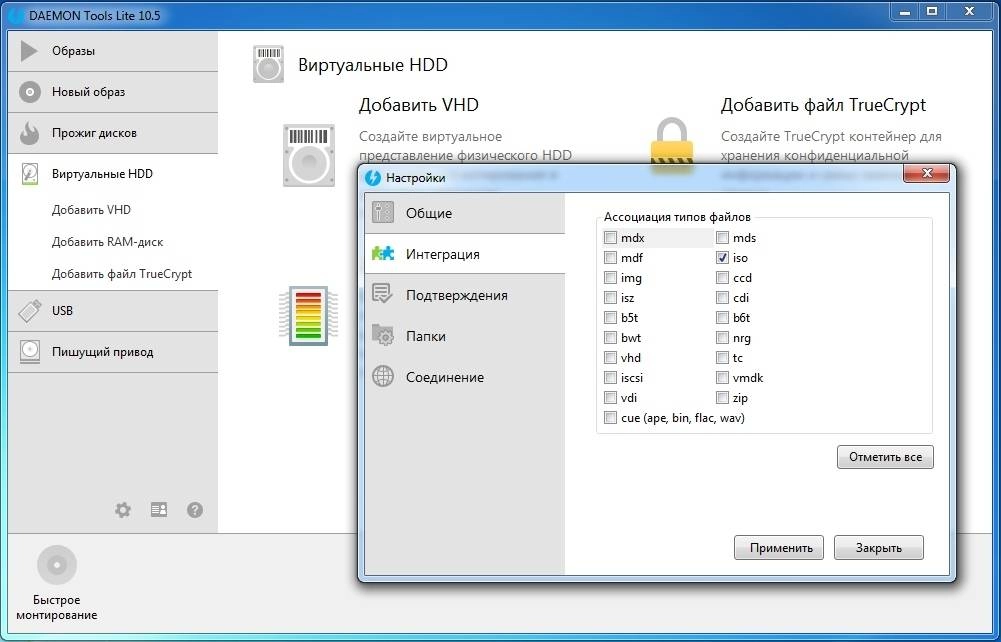Click the Соединение globe icon
1001x642 pixels.
click(383, 377)
